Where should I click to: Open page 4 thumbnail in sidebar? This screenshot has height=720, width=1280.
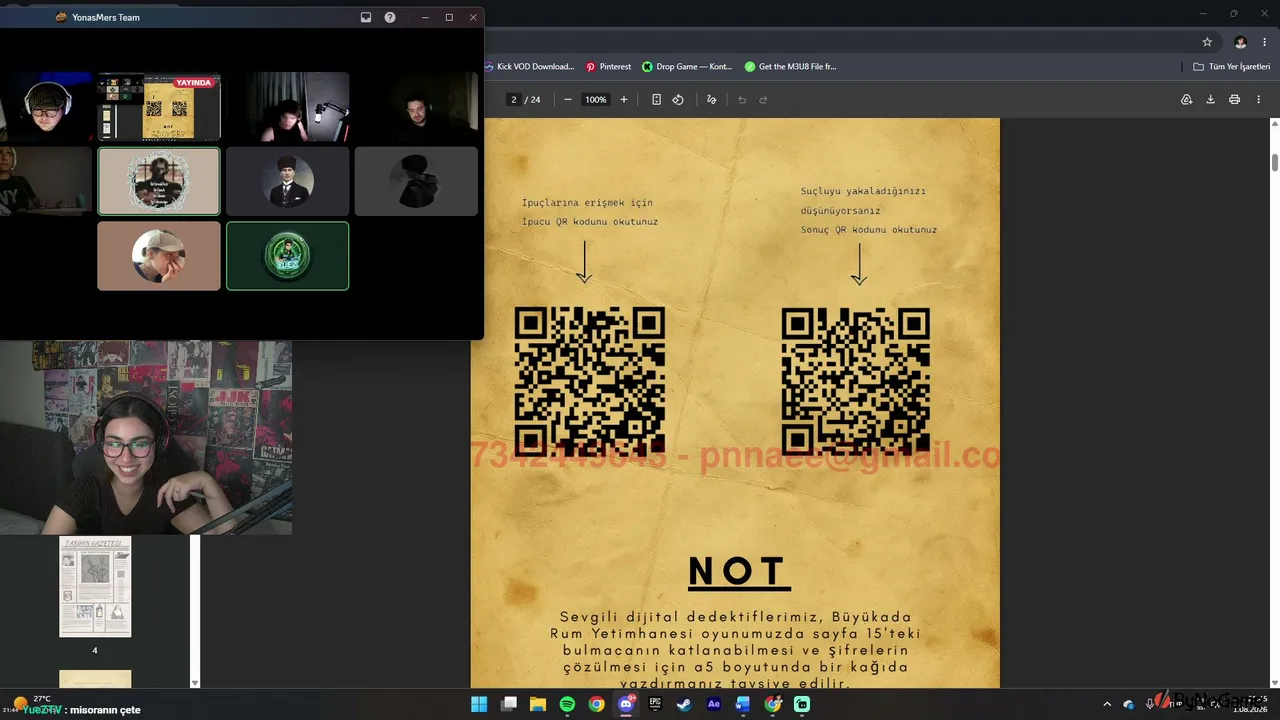coord(95,587)
